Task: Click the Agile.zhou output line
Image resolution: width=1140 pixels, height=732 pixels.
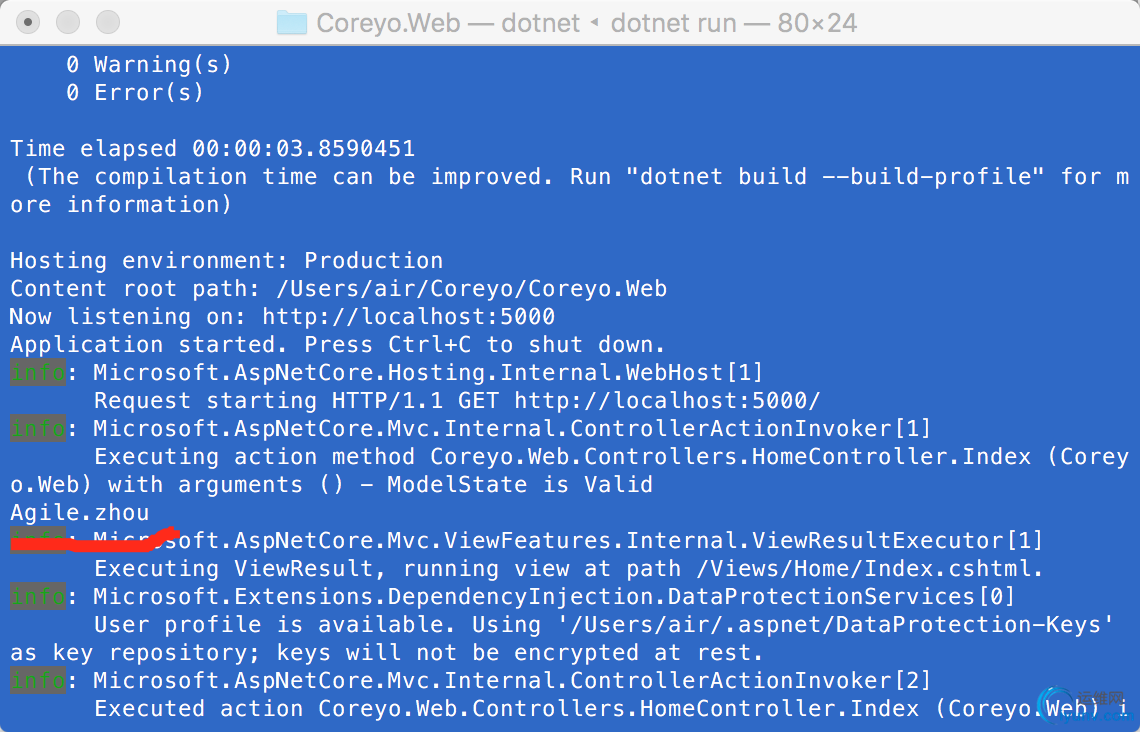Action: click(x=80, y=512)
